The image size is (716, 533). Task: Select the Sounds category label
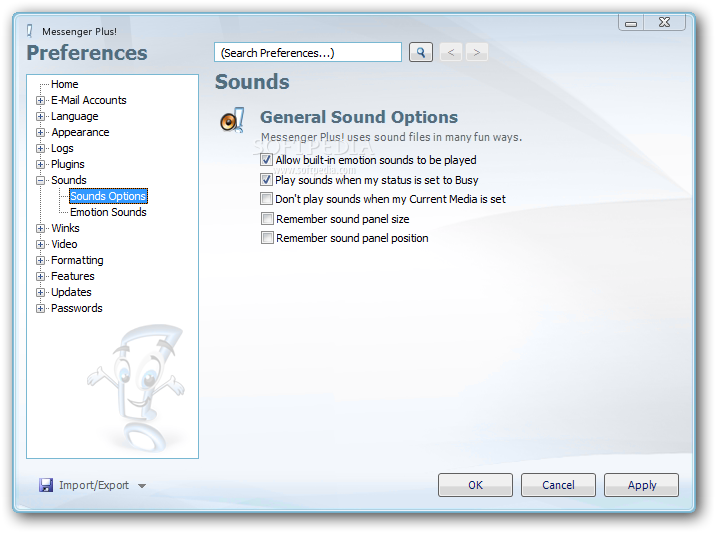[x=68, y=180]
